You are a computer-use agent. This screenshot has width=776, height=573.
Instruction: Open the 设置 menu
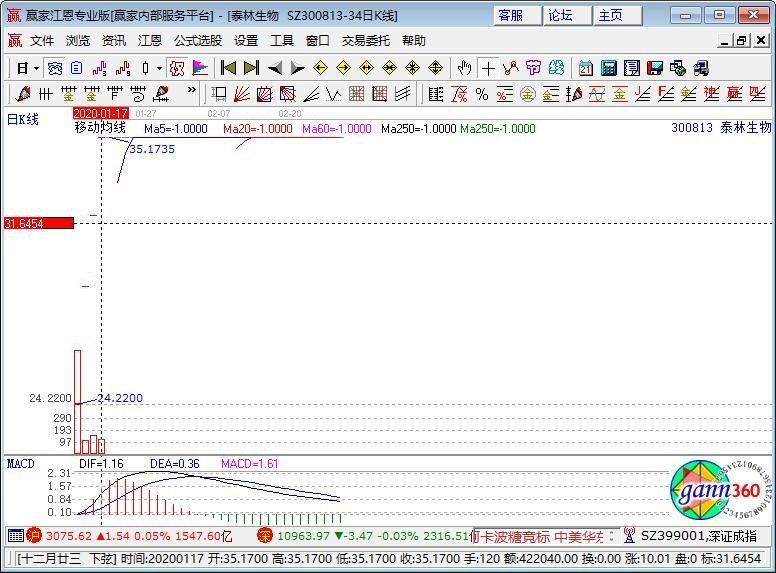[246, 41]
